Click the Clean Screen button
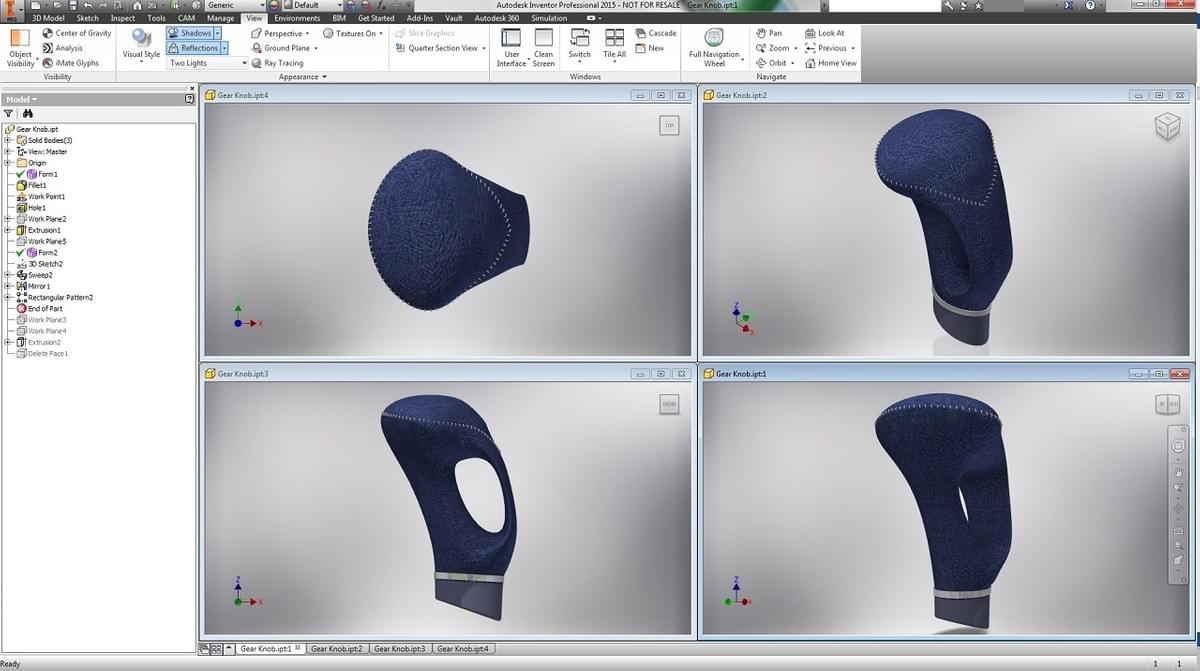Image resolution: width=1200 pixels, height=671 pixels. [543, 45]
